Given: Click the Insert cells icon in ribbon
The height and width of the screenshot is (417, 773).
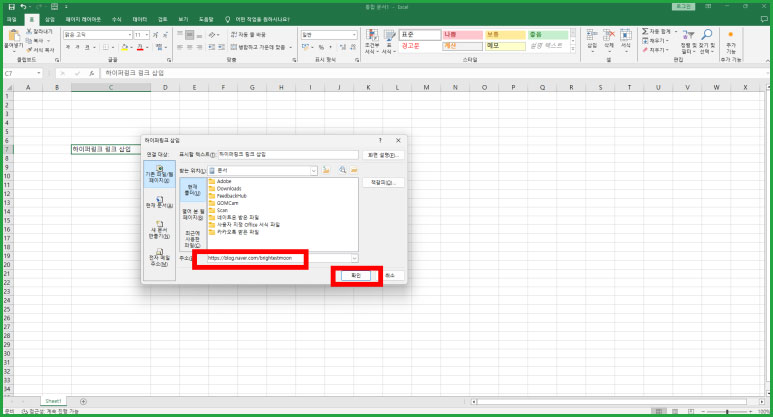Looking at the screenshot, I should (x=592, y=35).
